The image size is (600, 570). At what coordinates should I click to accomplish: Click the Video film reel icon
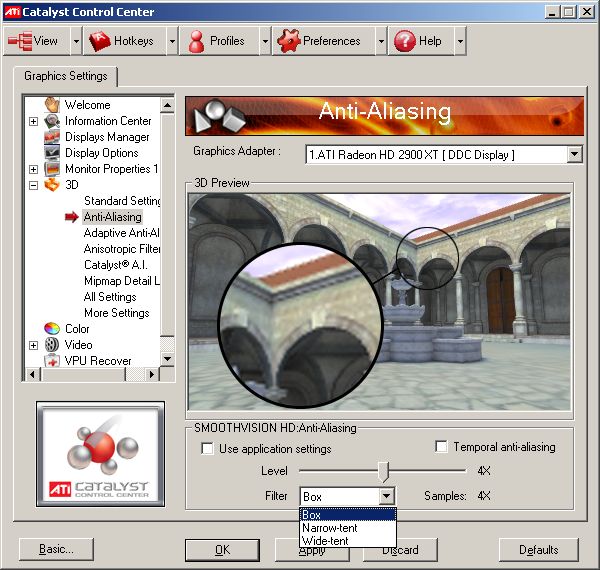[x=52, y=344]
